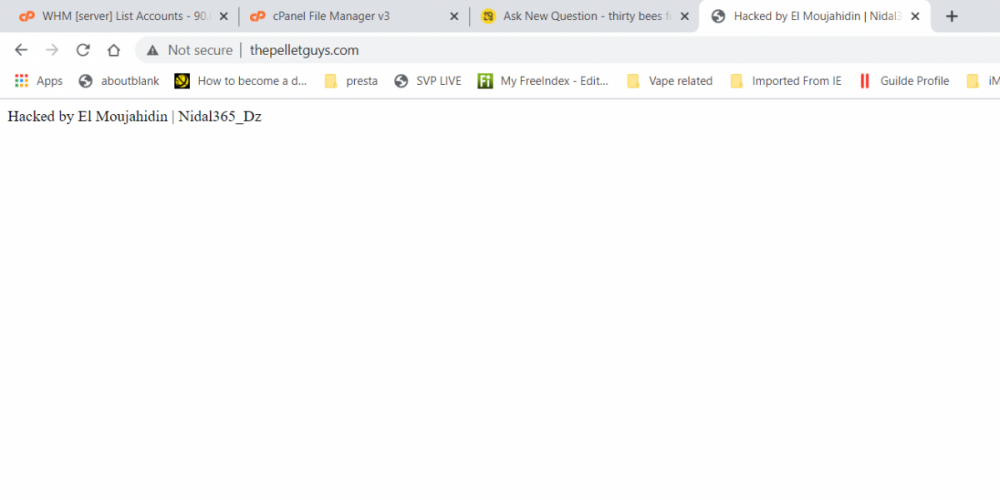
Task: Click the Forward navigation arrow
Action: 52,50
